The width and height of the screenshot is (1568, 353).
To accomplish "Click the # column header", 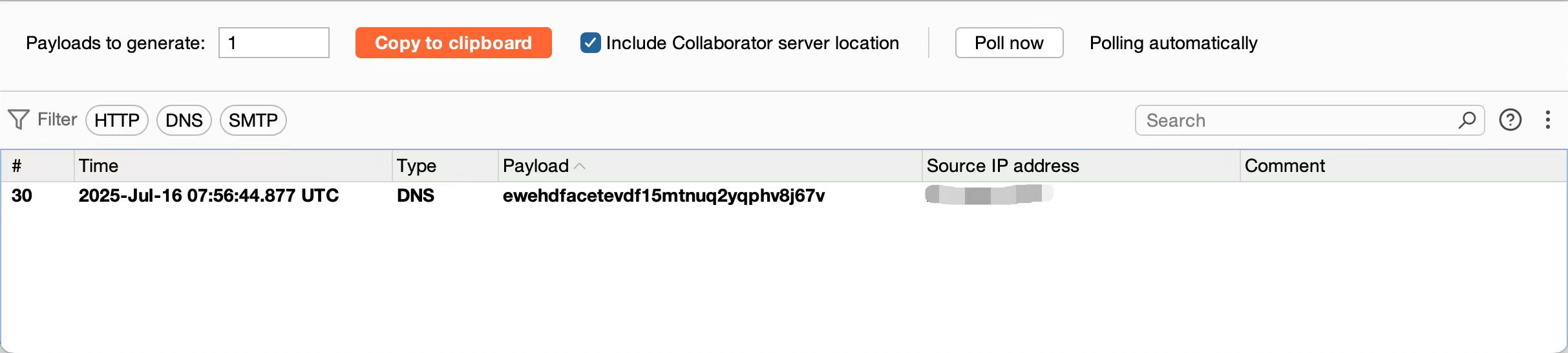I will click(x=37, y=166).
